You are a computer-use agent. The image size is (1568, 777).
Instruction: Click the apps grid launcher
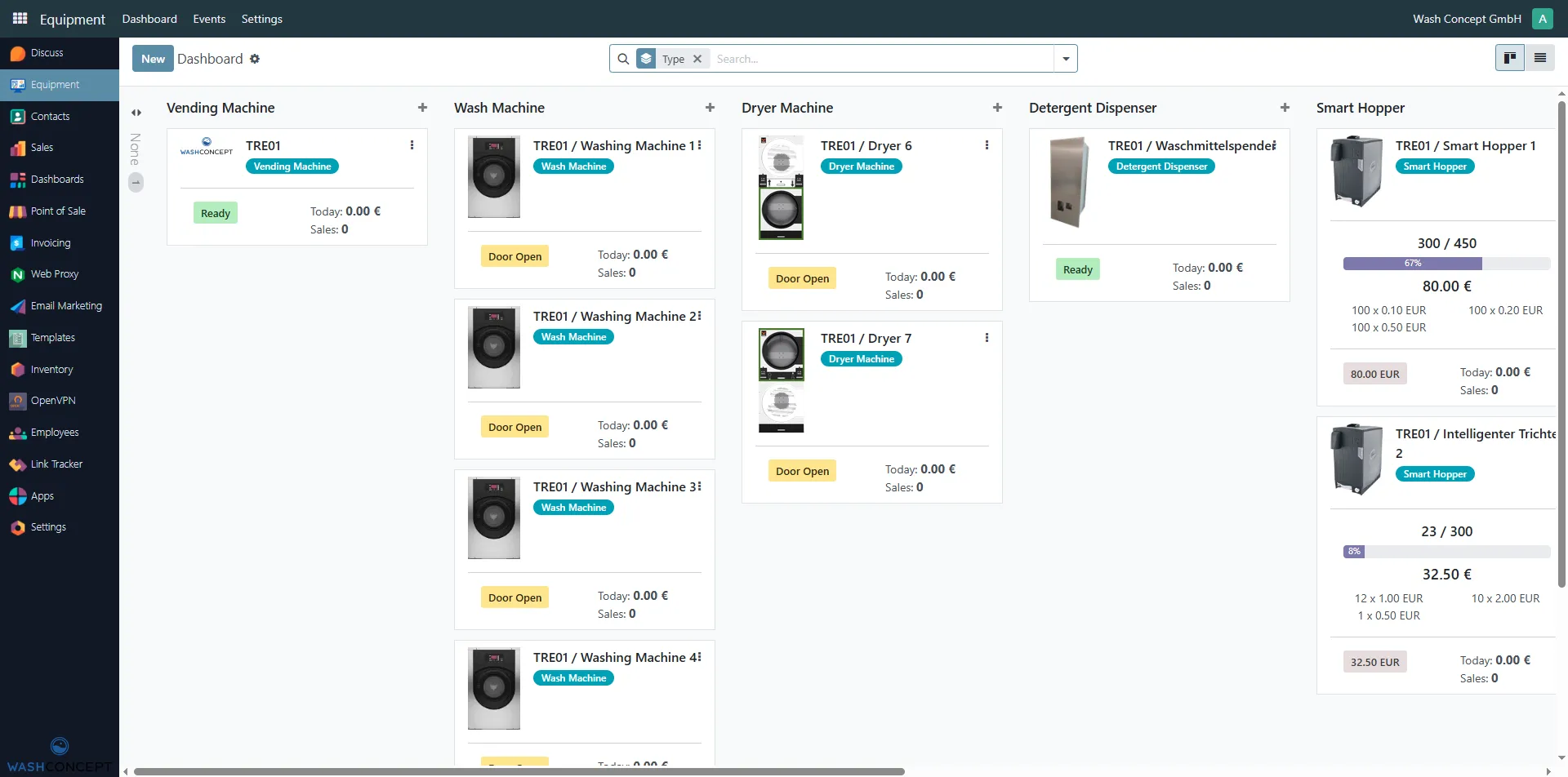20,18
